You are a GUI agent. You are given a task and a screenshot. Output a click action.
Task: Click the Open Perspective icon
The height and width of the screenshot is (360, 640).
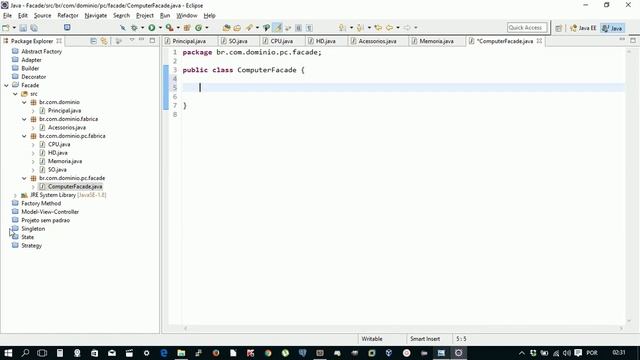[559, 28]
